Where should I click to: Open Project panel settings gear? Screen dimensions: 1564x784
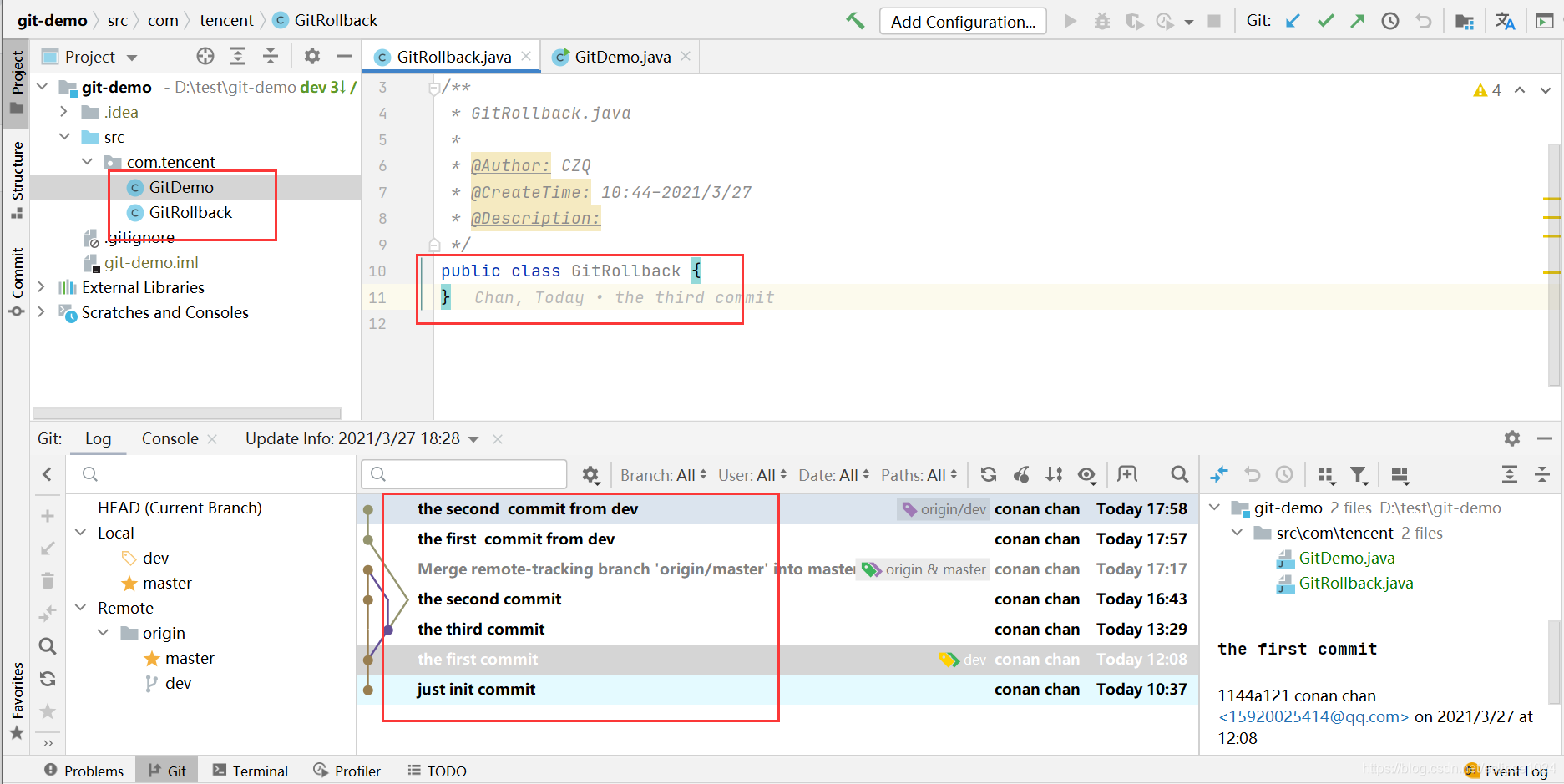[x=312, y=56]
